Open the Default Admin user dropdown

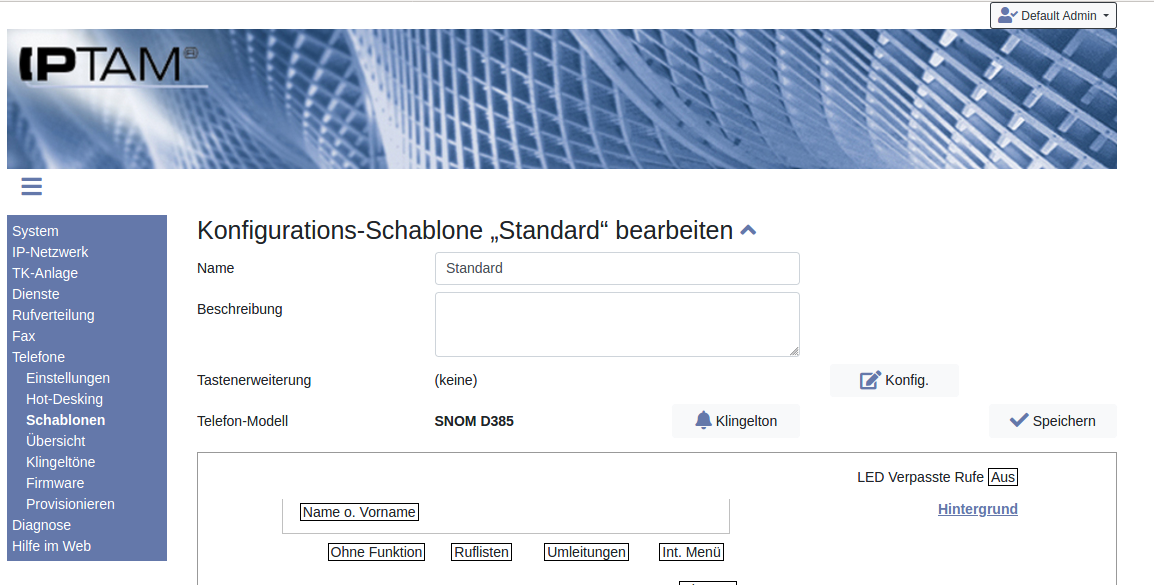[x=1053, y=16]
